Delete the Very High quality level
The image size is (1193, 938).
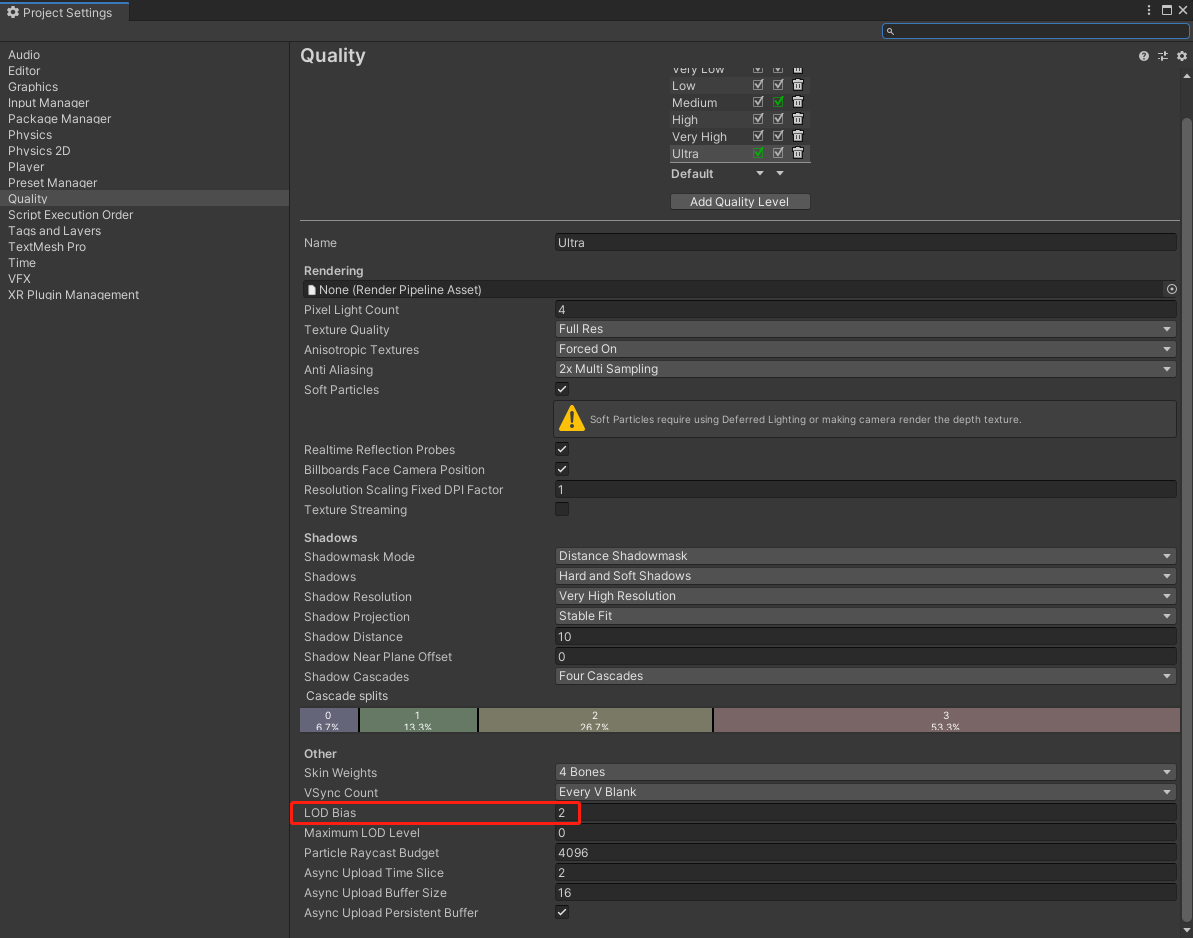(x=798, y=136)
